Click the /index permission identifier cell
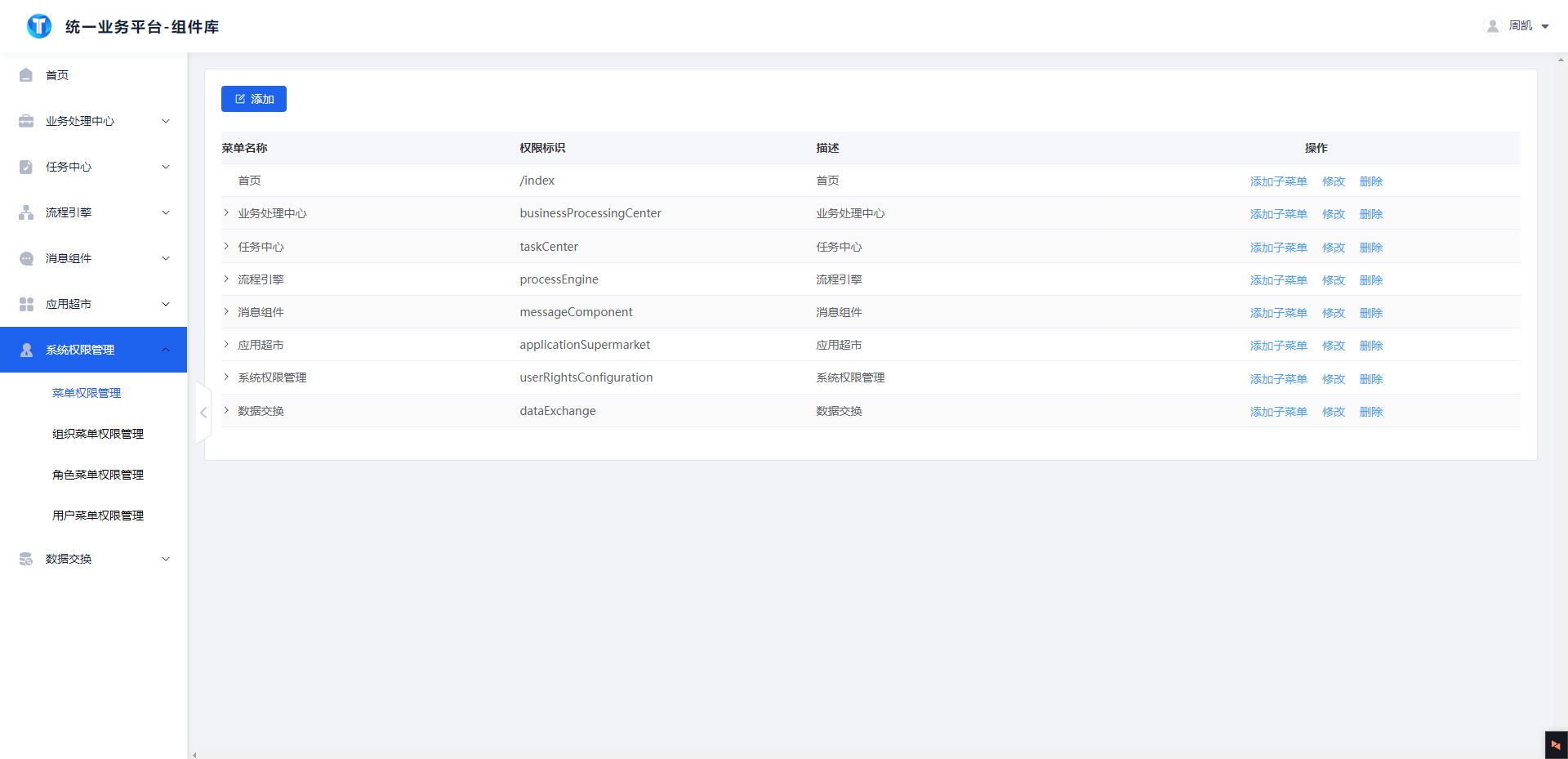Viewport: 1568px width, 759px height. [537, 181]
